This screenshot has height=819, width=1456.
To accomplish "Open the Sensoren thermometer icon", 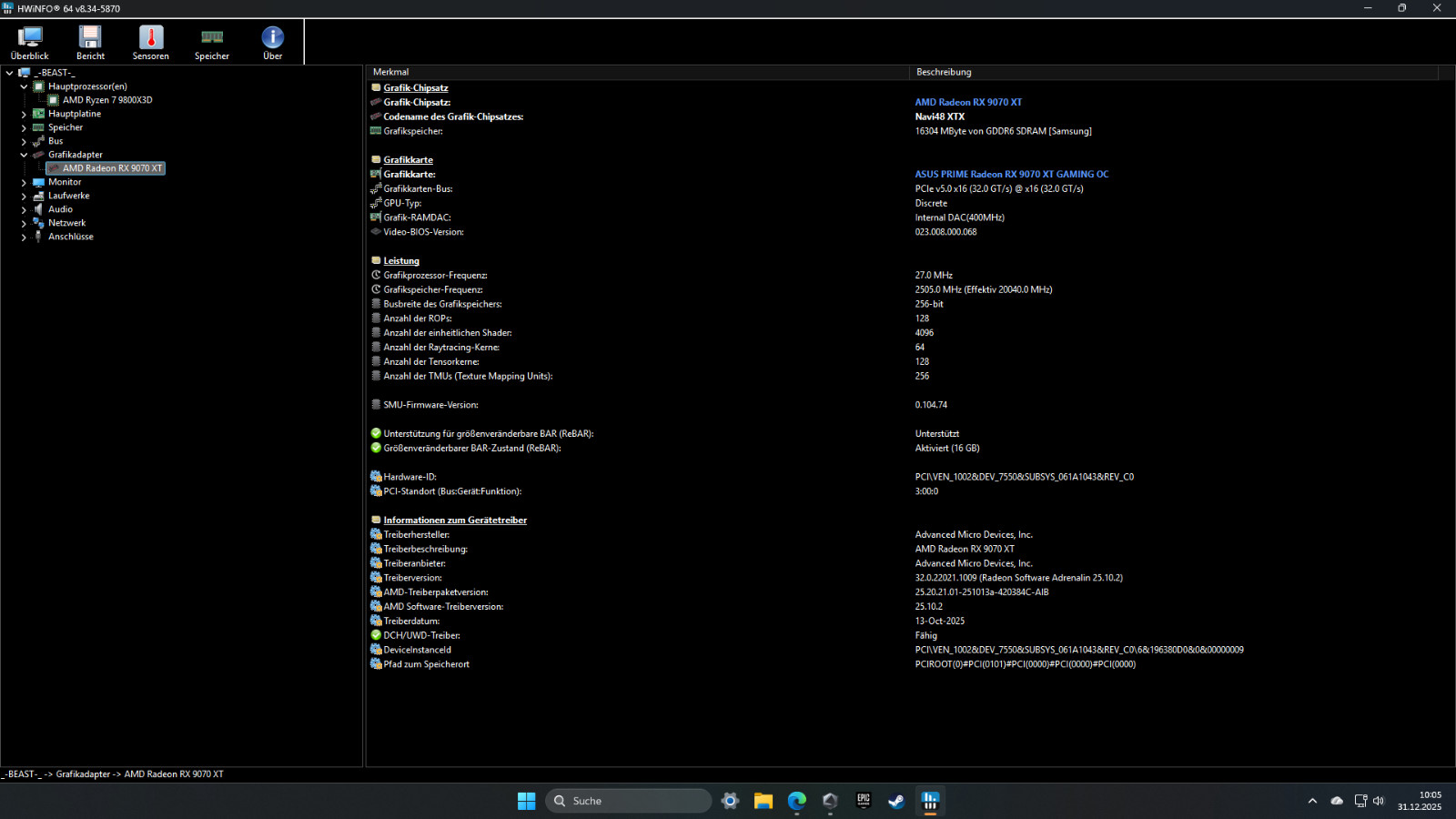I will click(151, 42).
